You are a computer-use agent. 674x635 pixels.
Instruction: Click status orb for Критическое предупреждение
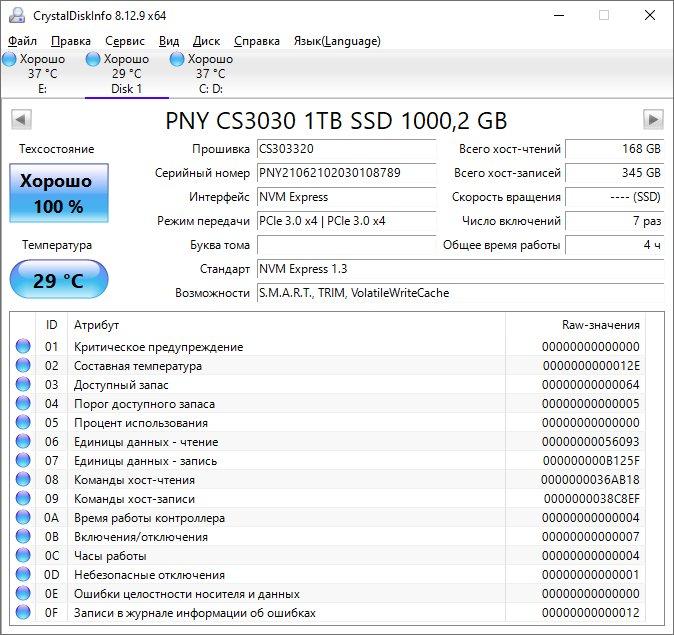[23, 346]
